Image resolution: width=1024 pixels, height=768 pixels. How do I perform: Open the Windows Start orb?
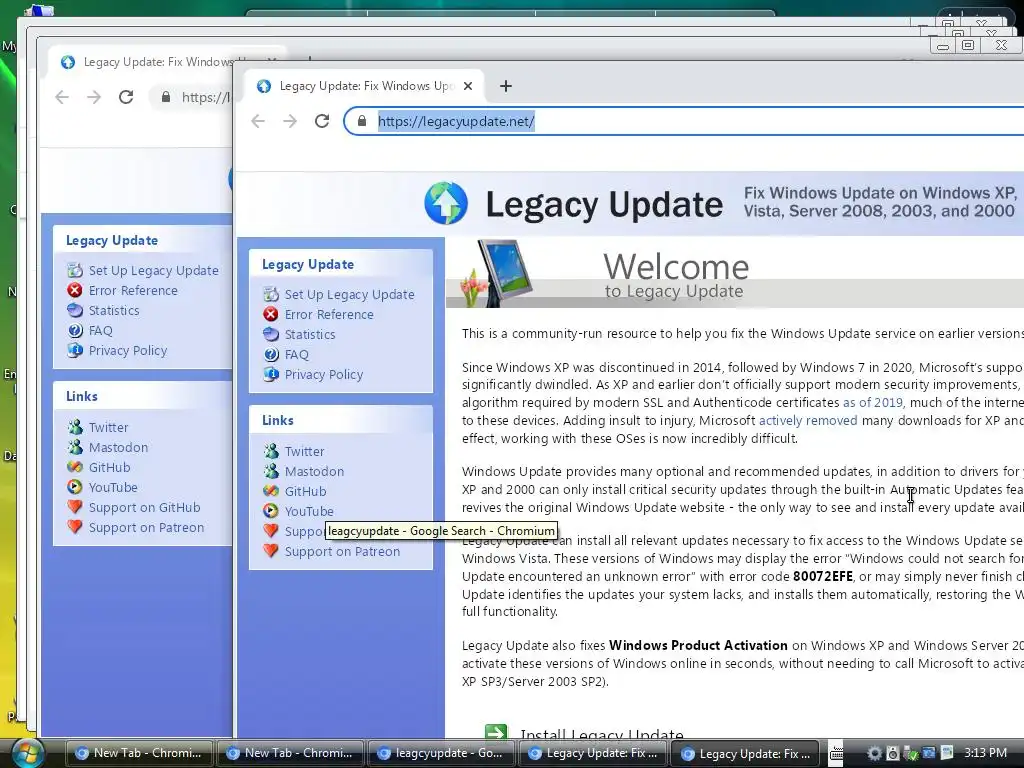(x=27, y=753)
